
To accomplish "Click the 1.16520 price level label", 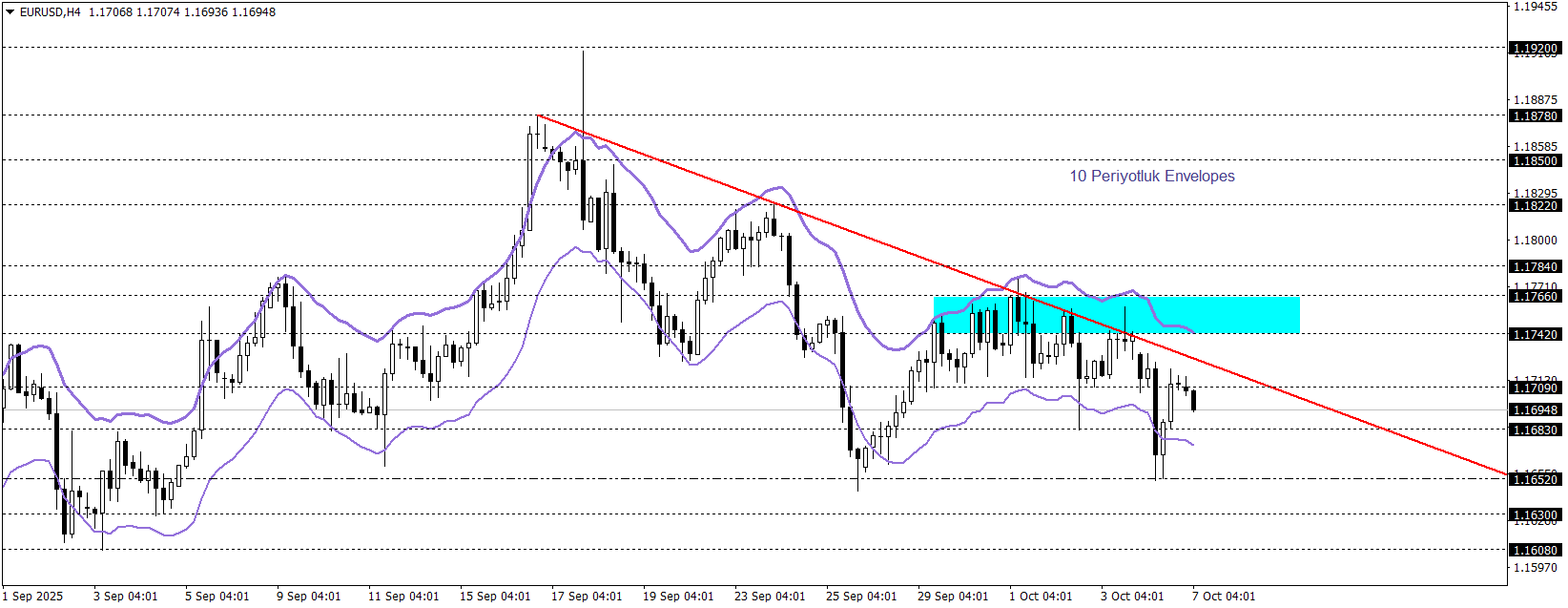I will click(x=1536, y=479).
